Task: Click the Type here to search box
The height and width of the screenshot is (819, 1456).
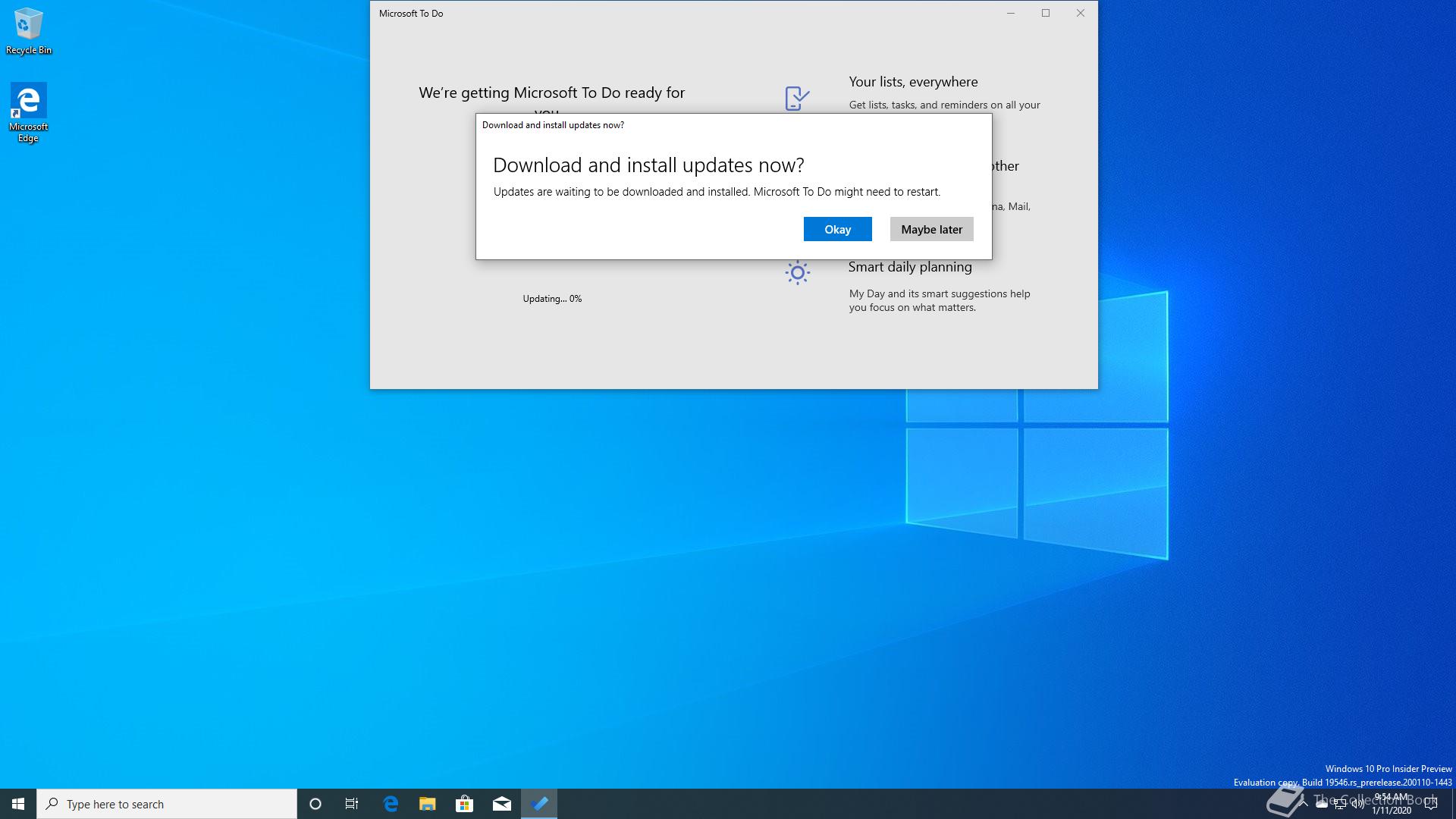Action: pyautogui.click(x=167, y=804)
